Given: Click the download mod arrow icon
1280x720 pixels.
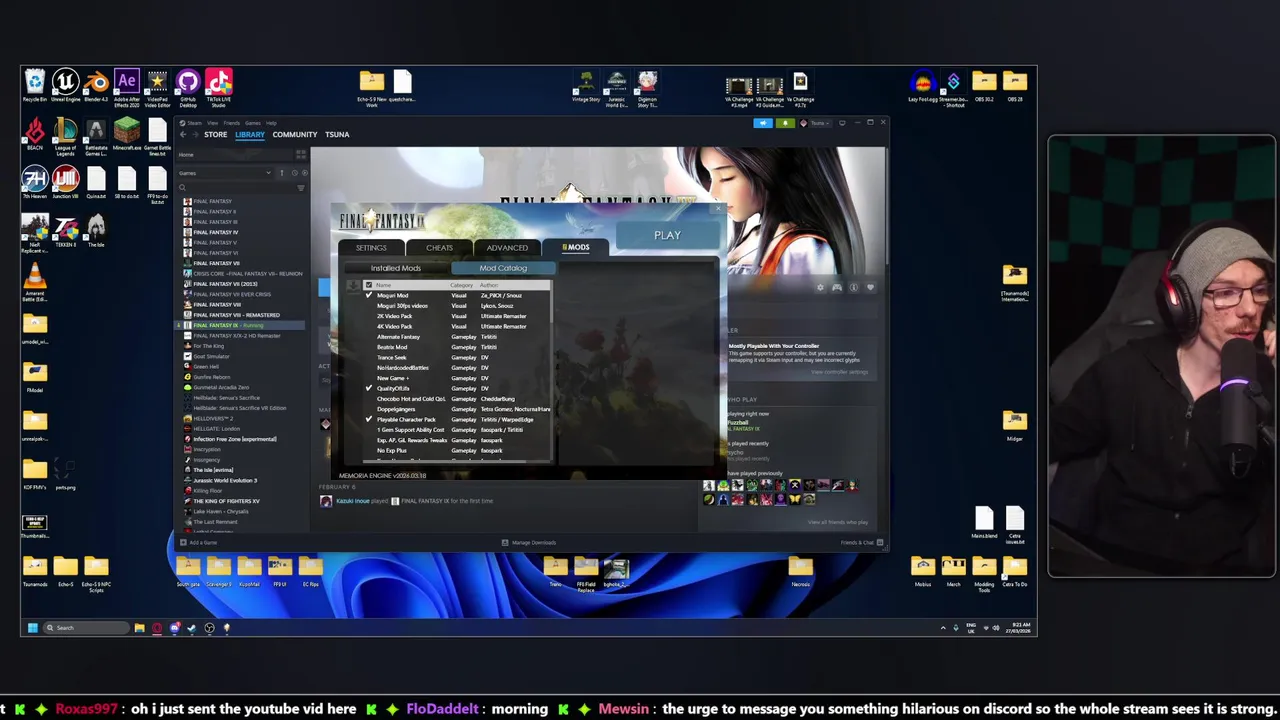Looking at the screenshot, I should click(x=353, y=286).
